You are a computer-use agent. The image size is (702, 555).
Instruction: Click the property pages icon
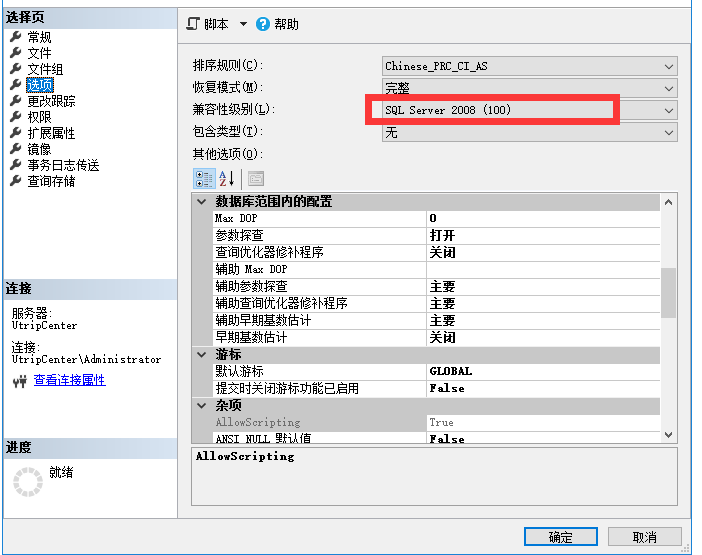pos(256,179)
